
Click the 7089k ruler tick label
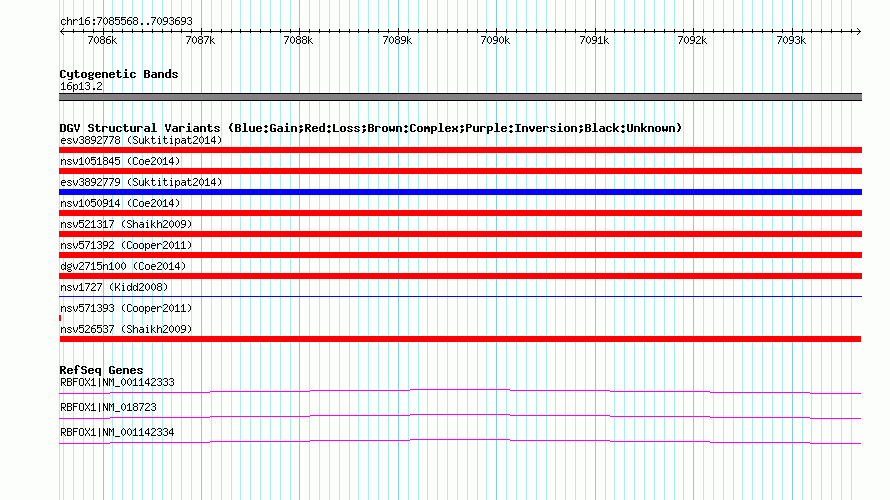[397, 40]
